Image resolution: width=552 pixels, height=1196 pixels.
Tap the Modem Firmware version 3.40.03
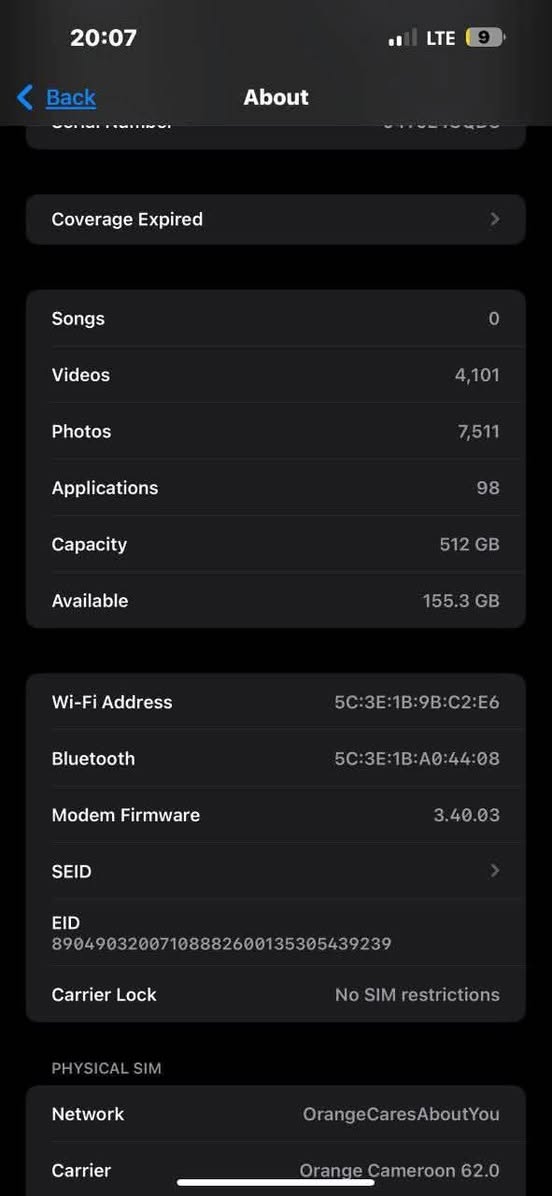click(x=467, y=815)
